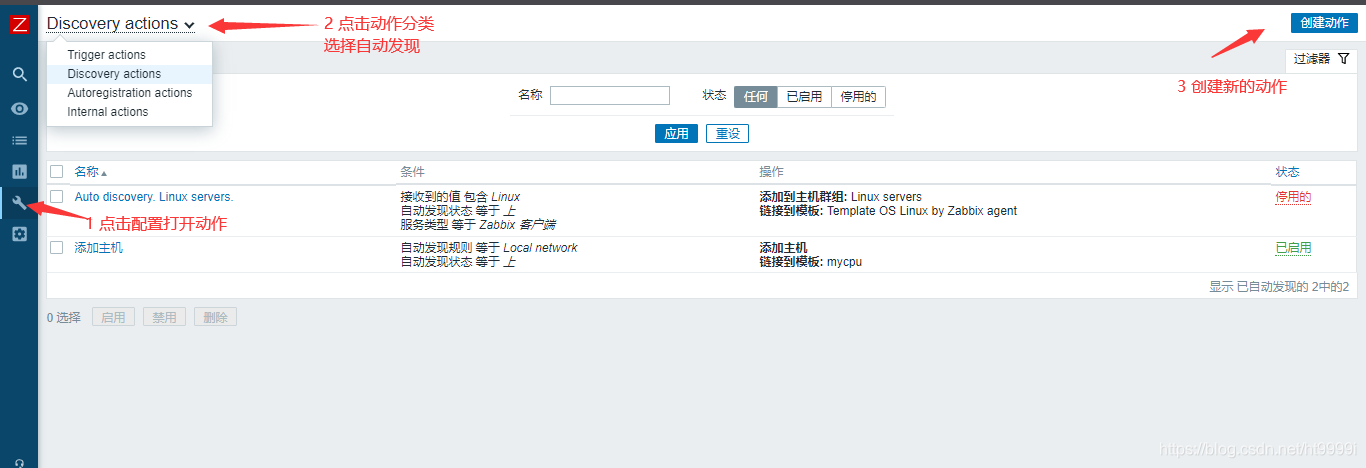Screen dimensions: 1366x468
Task: Click condition 自动发现规则 等于 Local network
Action: point(489,248)
